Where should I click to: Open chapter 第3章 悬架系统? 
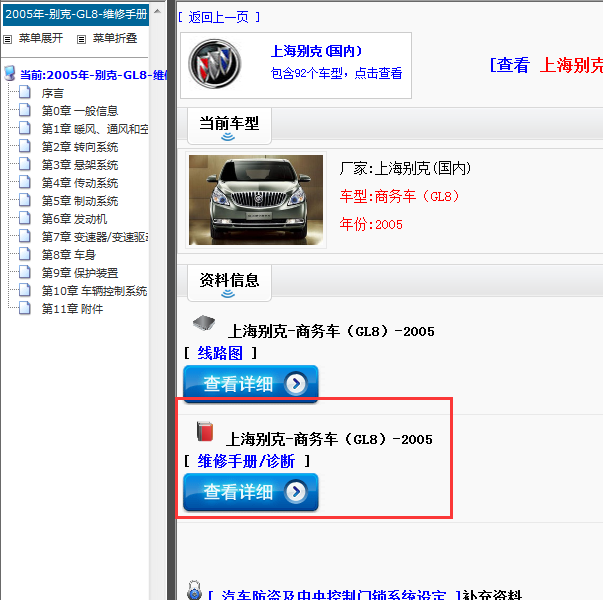79,165
